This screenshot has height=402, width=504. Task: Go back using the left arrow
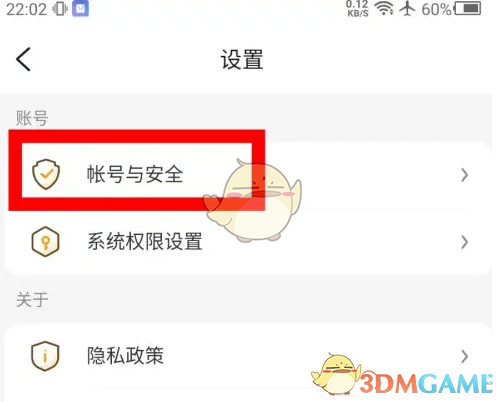(x=23, y=59)
